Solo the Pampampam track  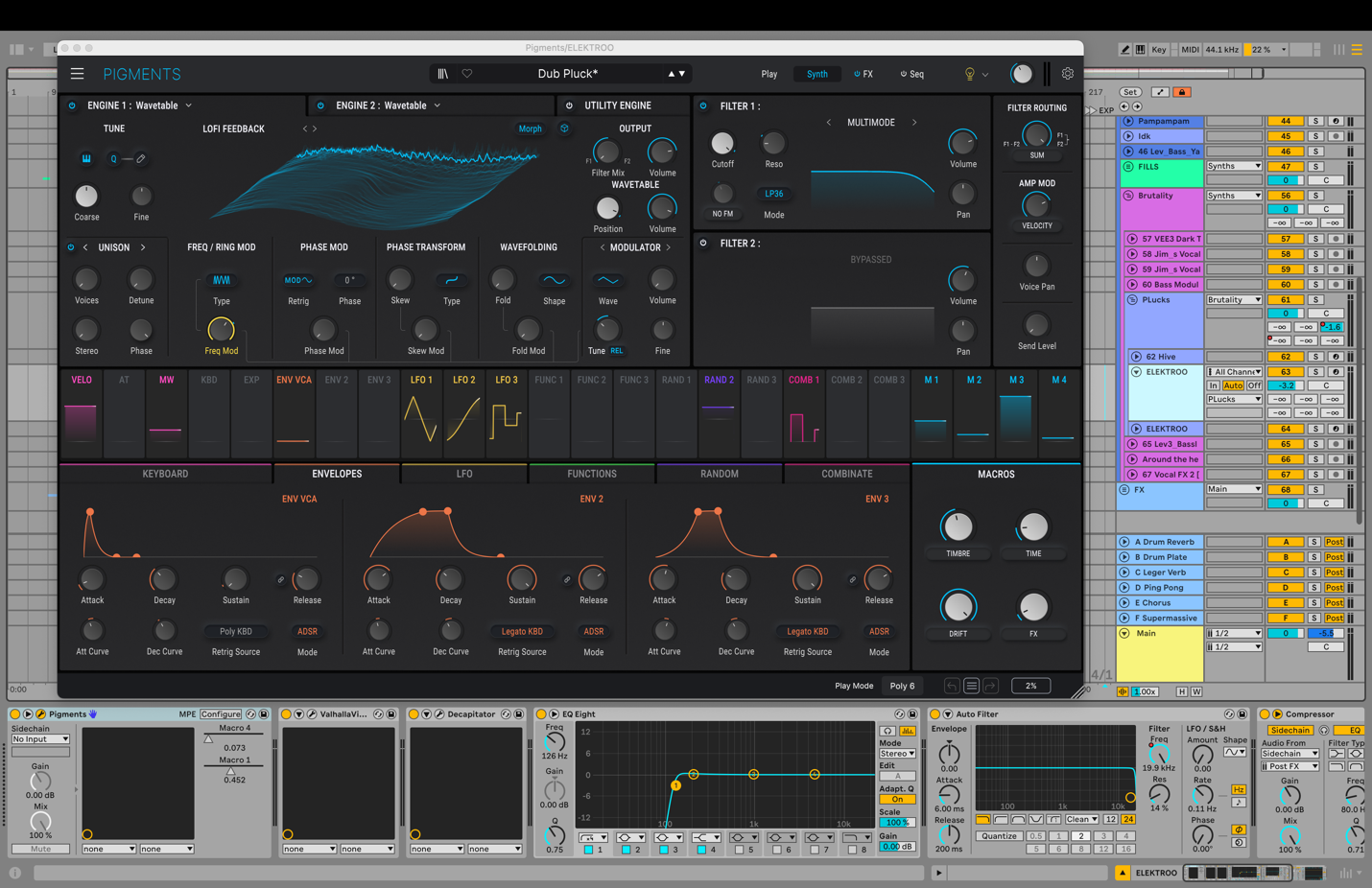[1316, 121]
